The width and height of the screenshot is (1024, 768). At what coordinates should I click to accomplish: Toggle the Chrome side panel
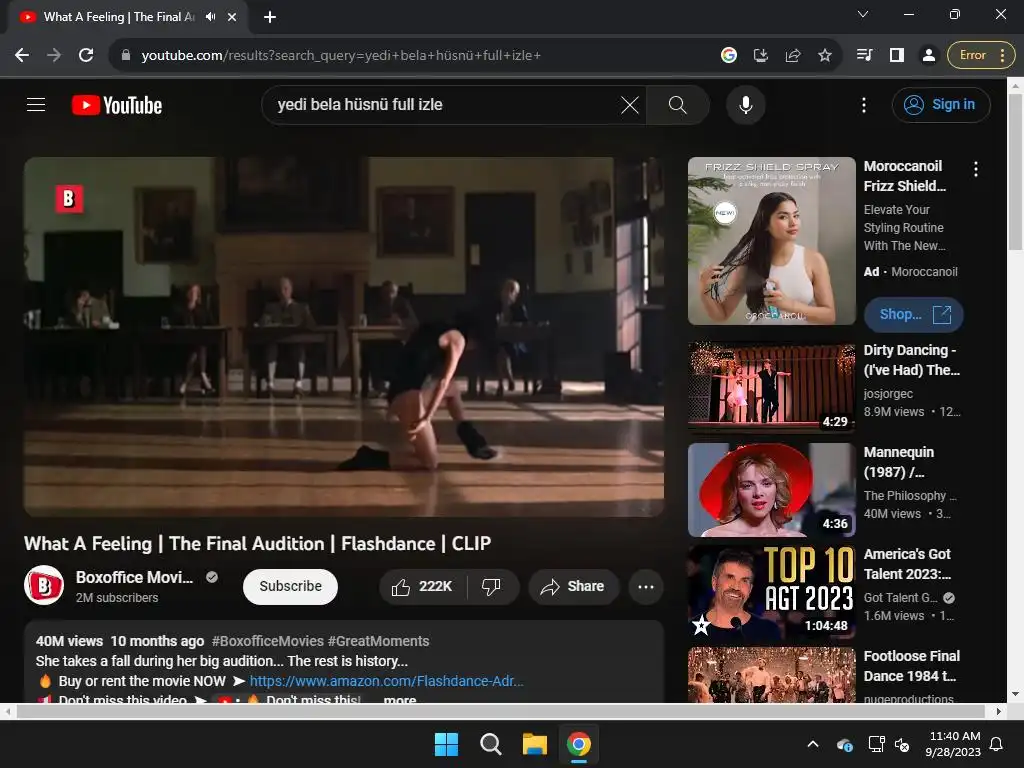[x=897, y=56]
